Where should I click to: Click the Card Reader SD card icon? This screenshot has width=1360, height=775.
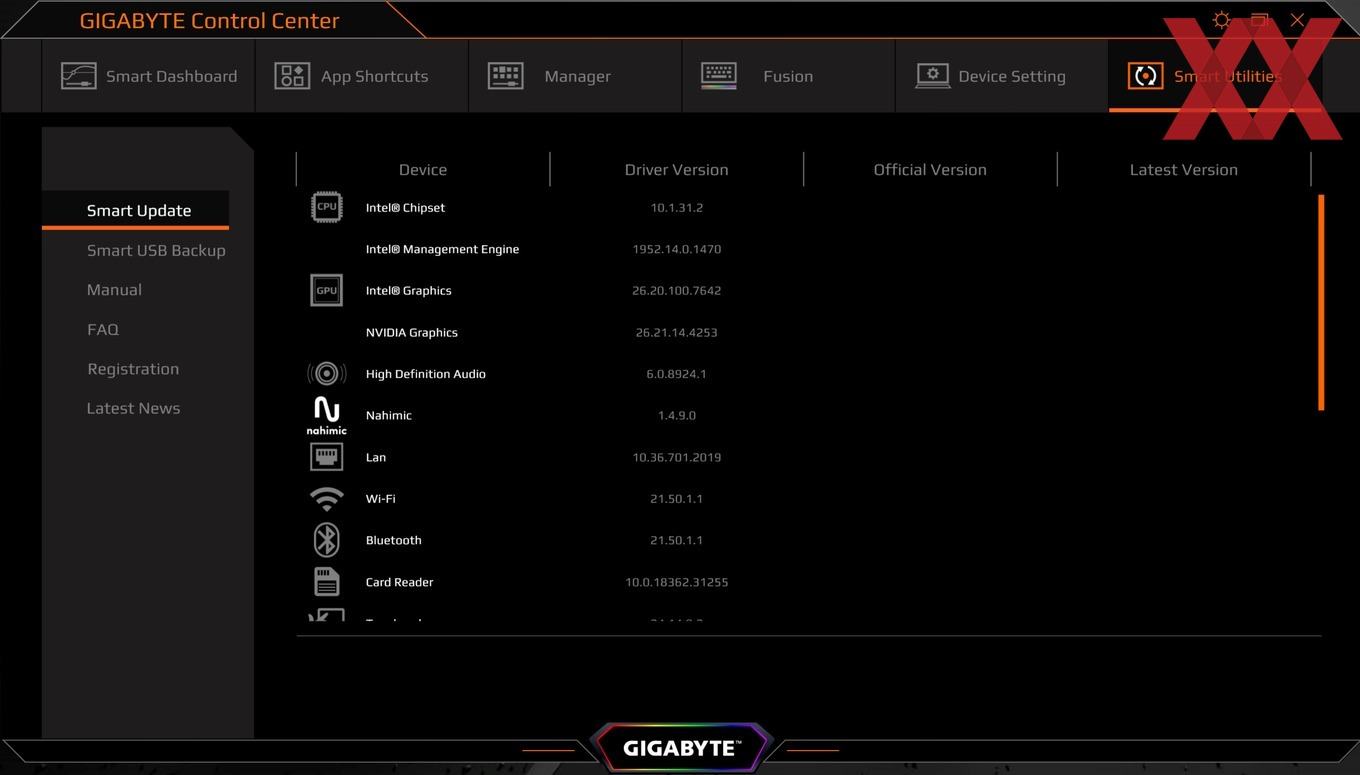click(x=327, y=581)
